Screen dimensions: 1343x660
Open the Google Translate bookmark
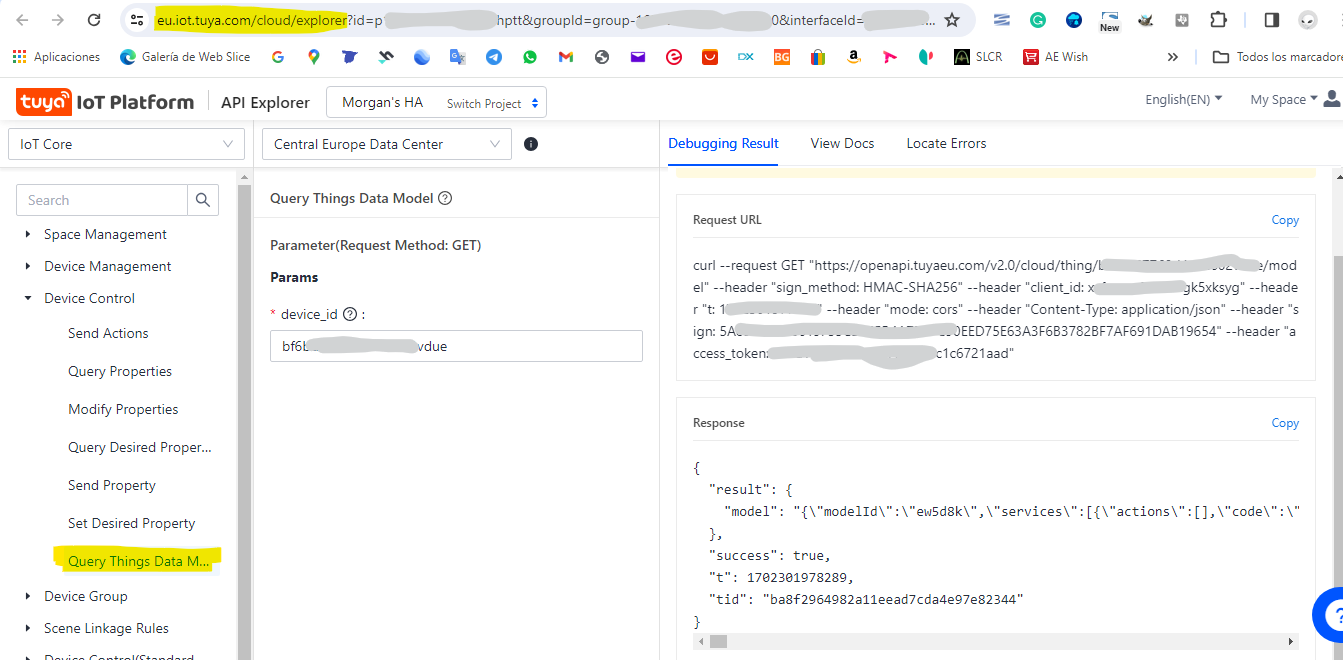[x=457, y=57]
